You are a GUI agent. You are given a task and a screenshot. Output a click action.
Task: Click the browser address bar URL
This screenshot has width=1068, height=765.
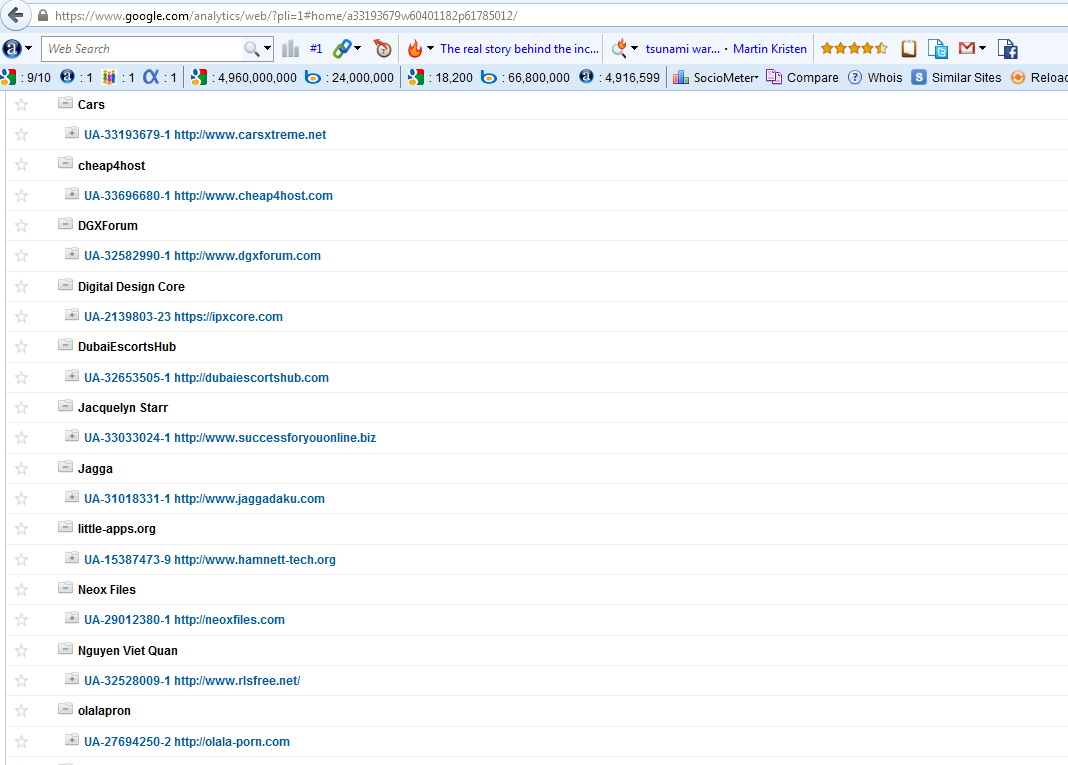coord(286,16)
